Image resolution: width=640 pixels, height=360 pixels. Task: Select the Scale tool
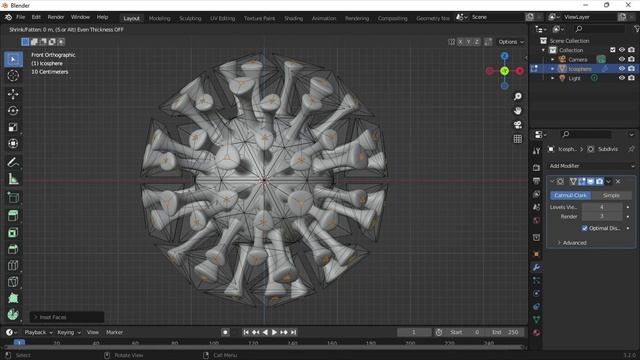13,127
